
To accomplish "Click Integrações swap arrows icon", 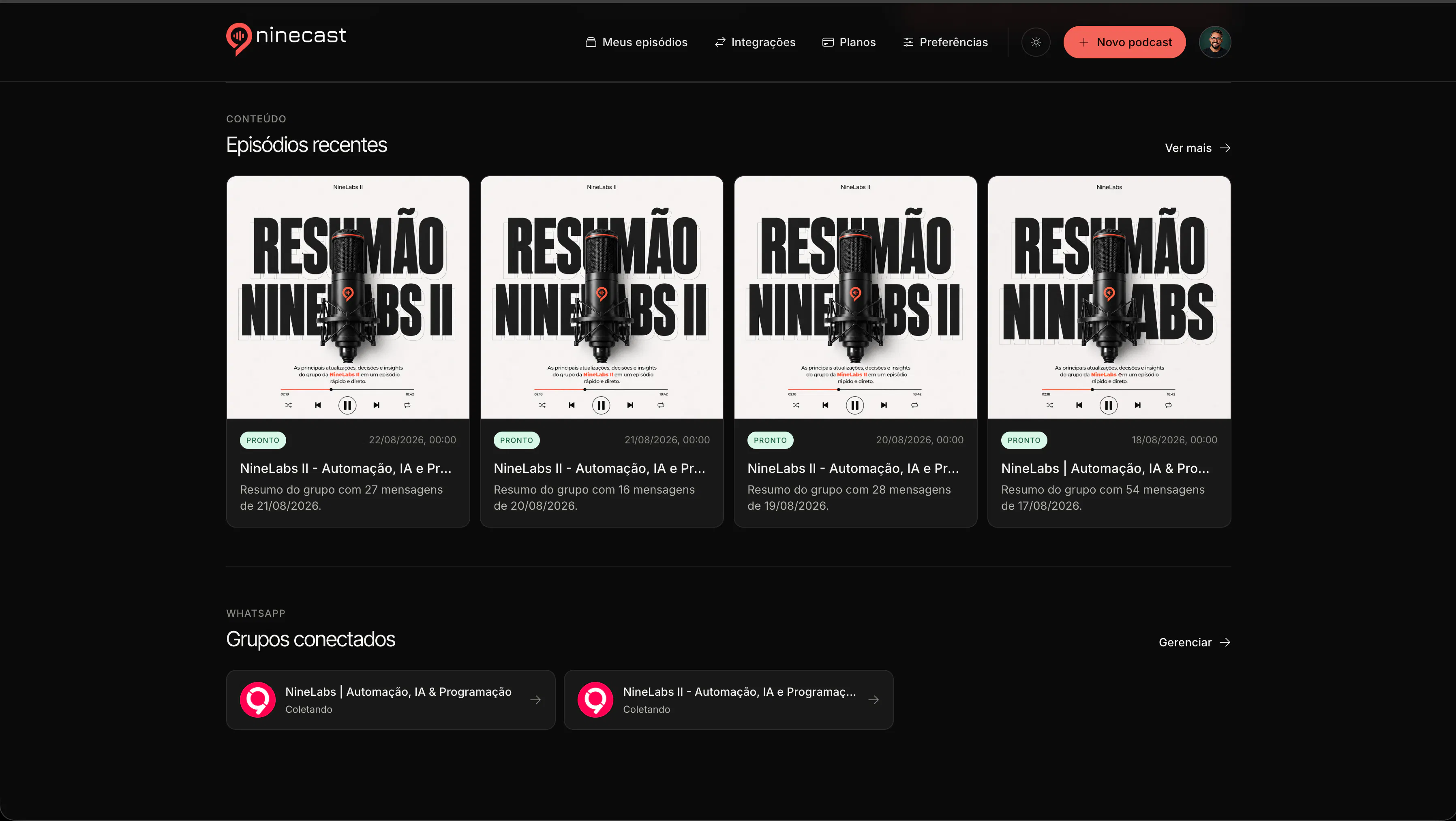I will 720,43.
